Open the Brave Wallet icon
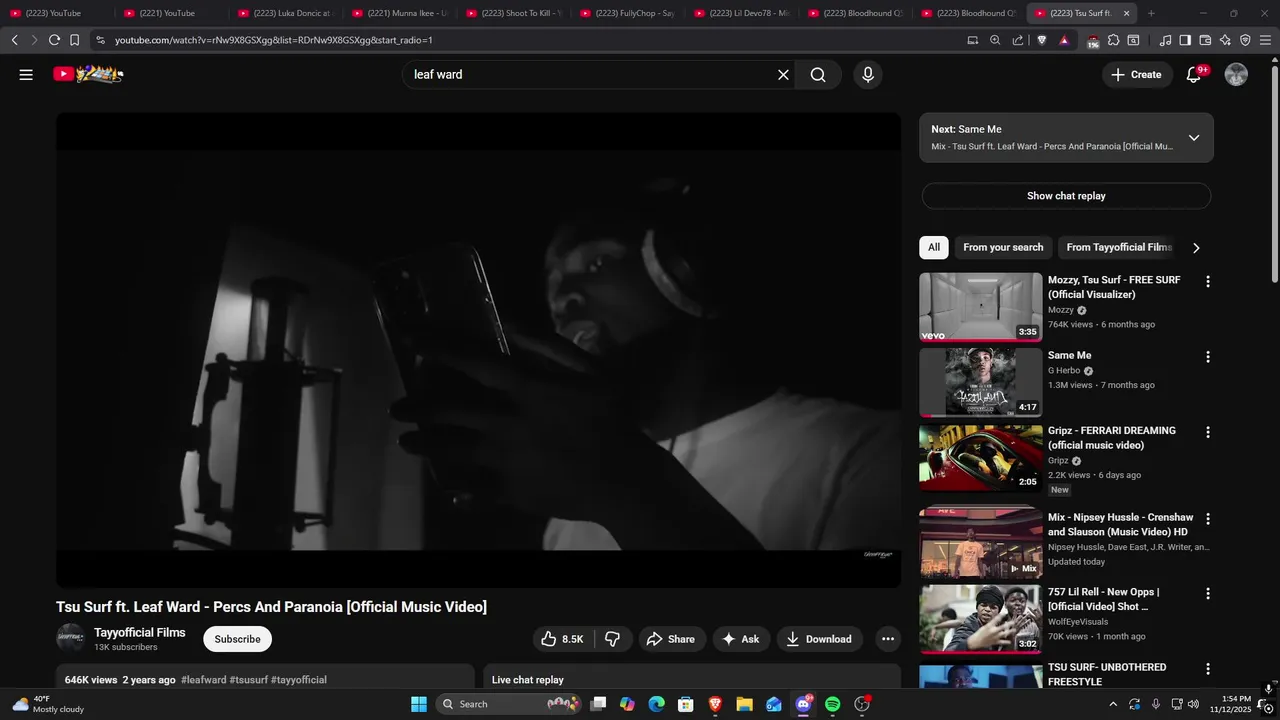The image size is (1280, 720). point(1205,40)
